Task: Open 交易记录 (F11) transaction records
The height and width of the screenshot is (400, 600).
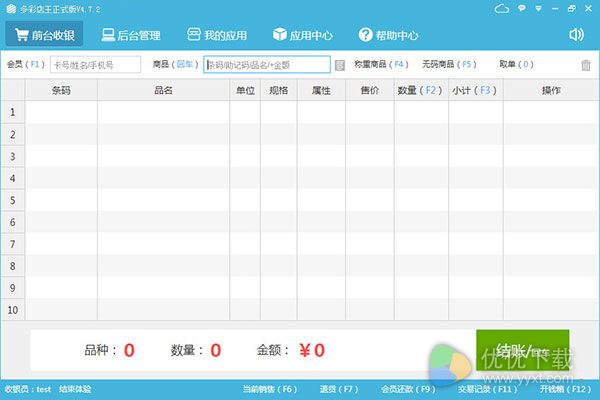Action: point(488,389)
